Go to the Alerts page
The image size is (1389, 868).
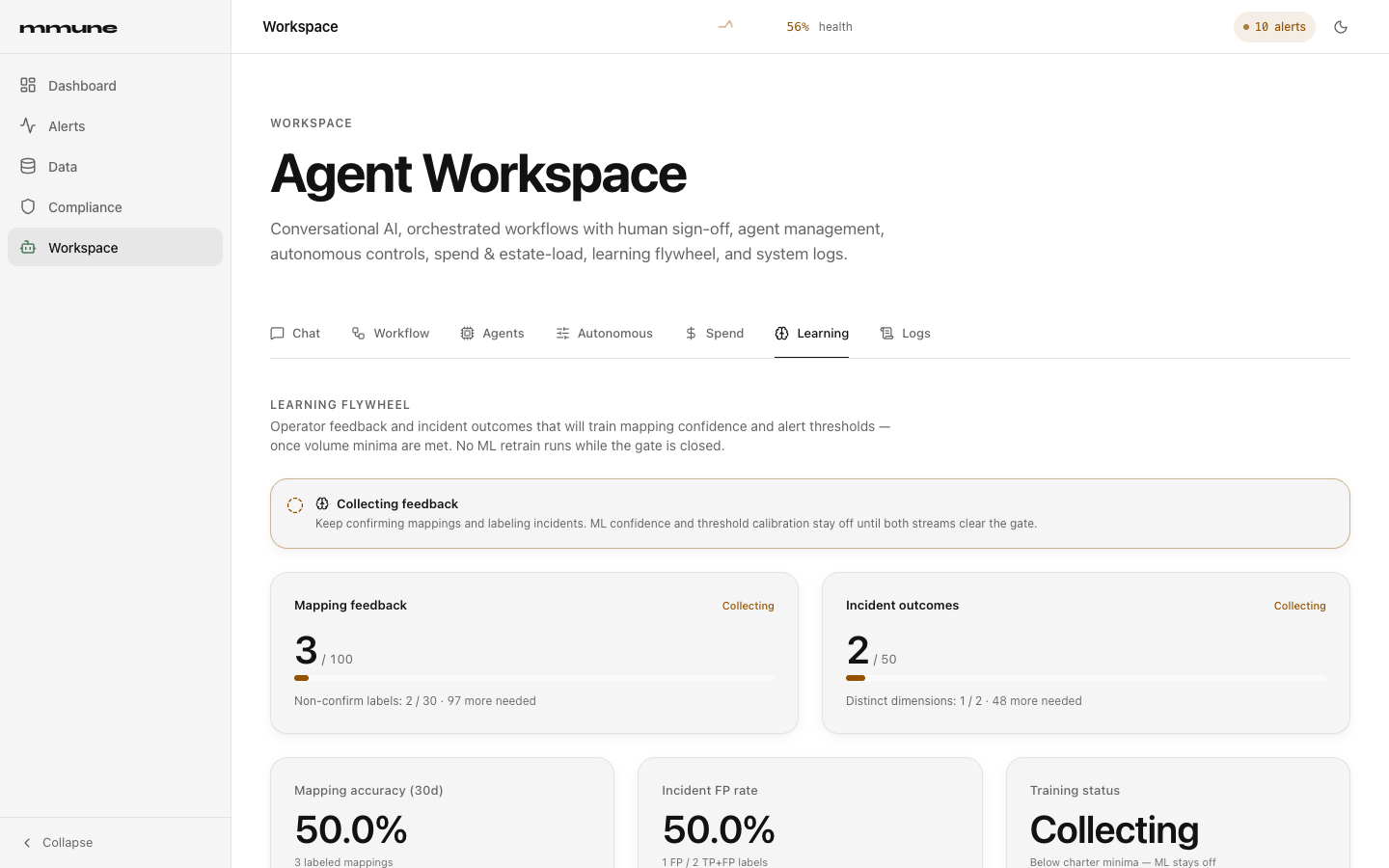(x=115, y=125)
